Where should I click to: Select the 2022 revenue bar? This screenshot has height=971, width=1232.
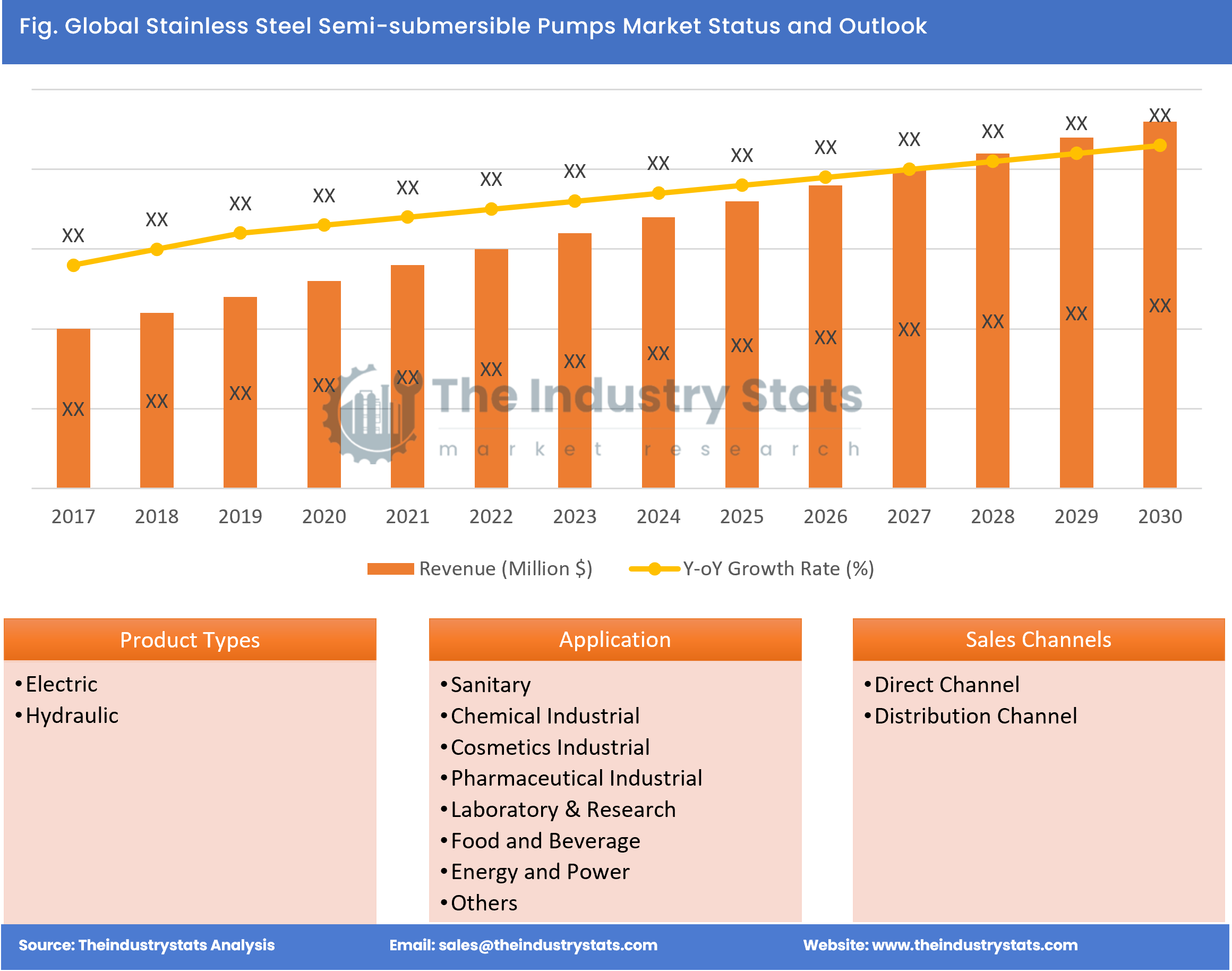pyautogui.click(x=492, y=369)
